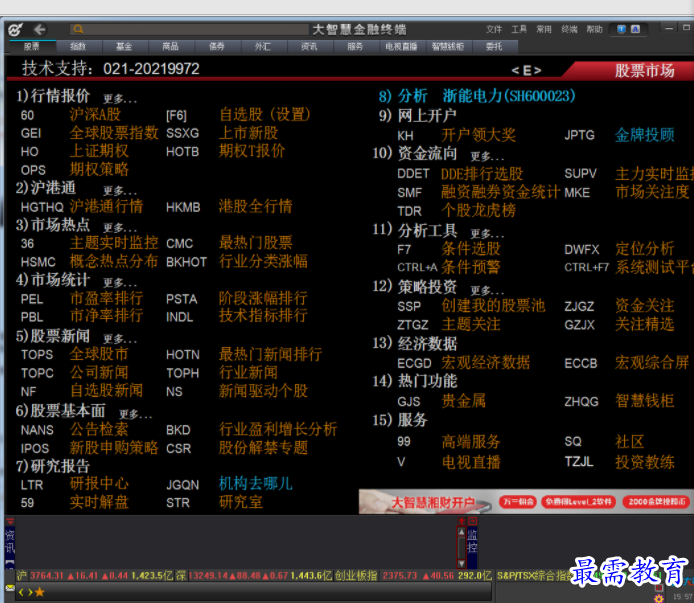
Task: Click the blue T icon in title bar
Action: pyautogui.click(x=621, y=29)
